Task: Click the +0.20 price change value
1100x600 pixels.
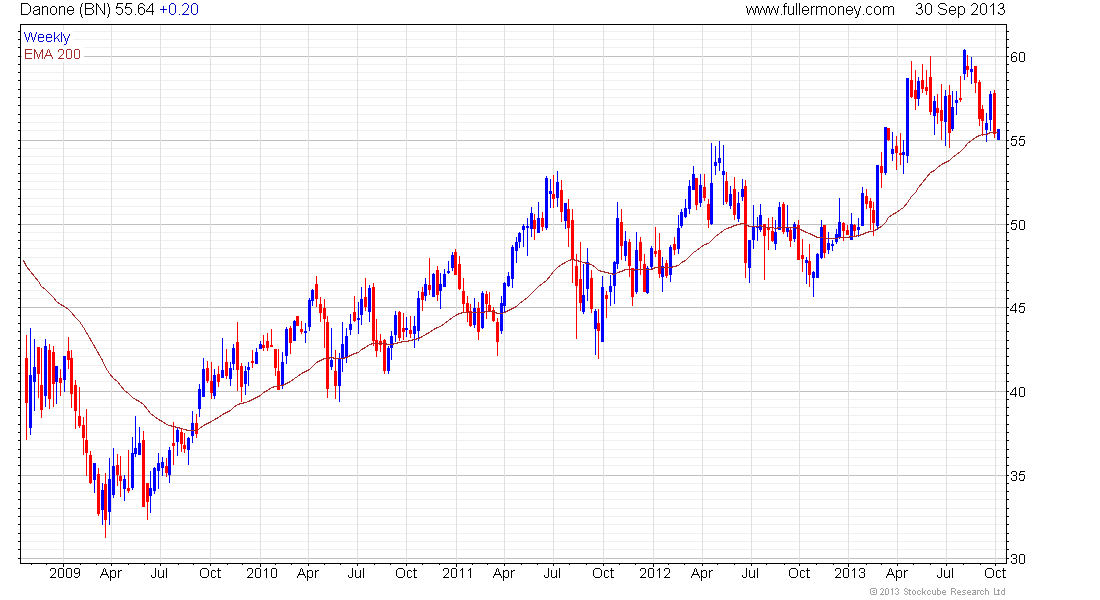Action: pos(179,10)
